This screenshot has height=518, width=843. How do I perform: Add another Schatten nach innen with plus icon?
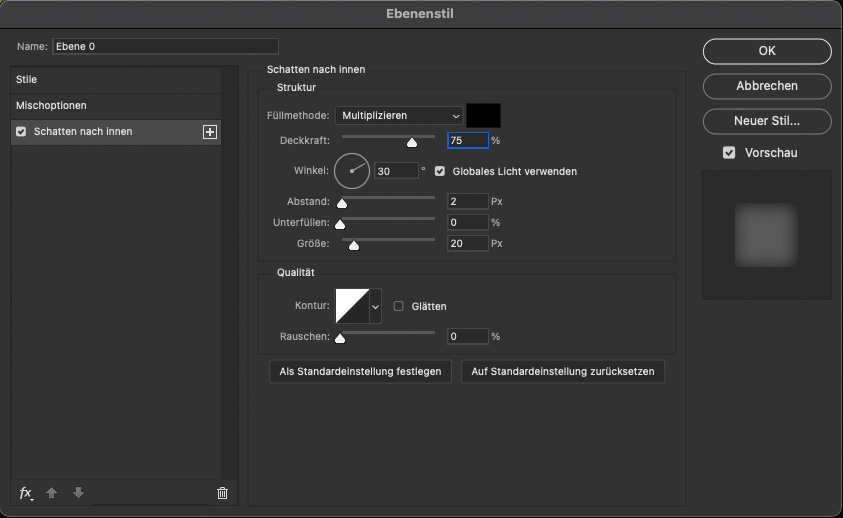[210, 132]
